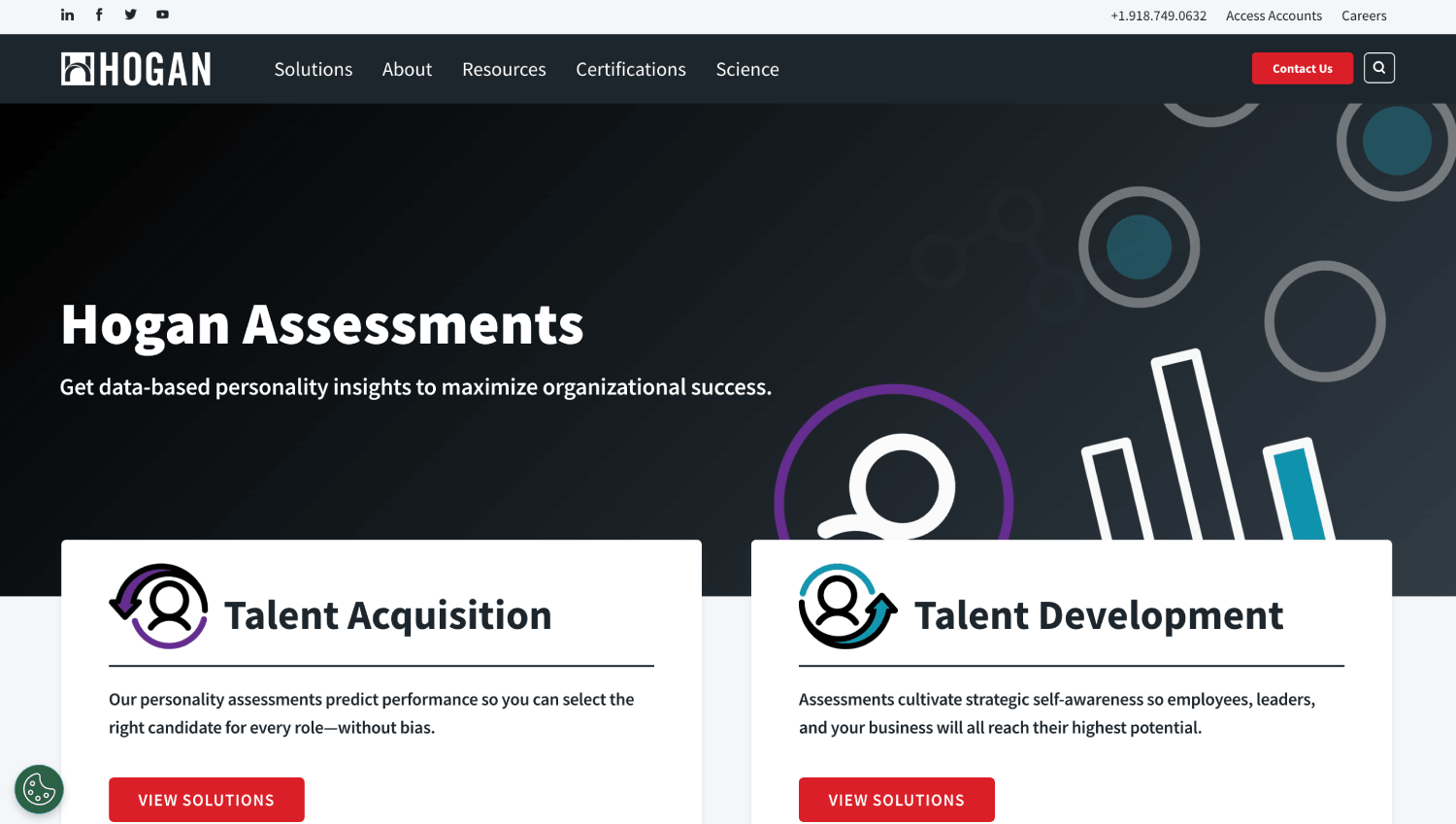Open cookie preferences icon
This screenshot has width=1456, height=824.
pyautogui.click(x=39, y=789)
